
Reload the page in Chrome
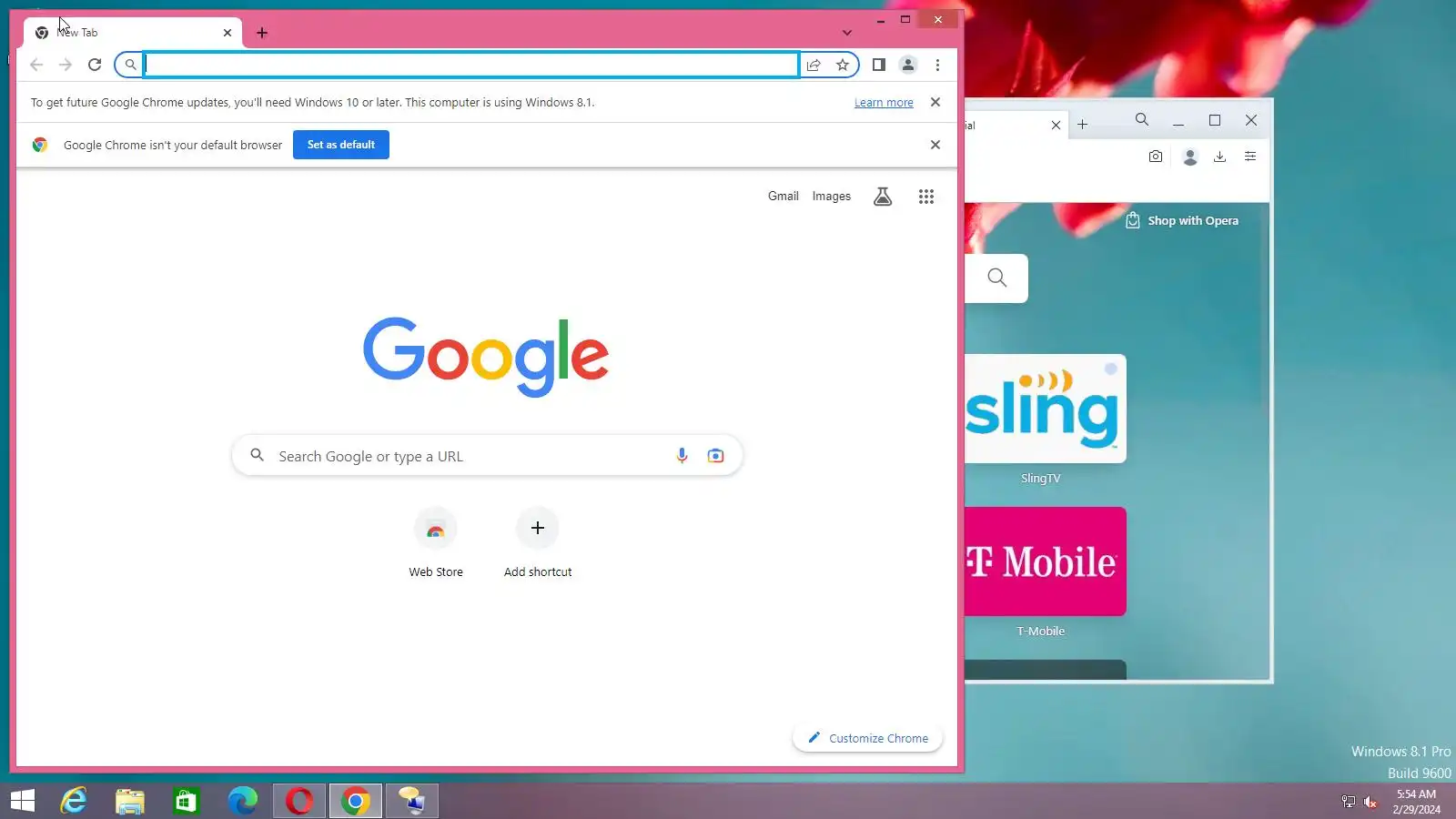[x=95, y=65]
